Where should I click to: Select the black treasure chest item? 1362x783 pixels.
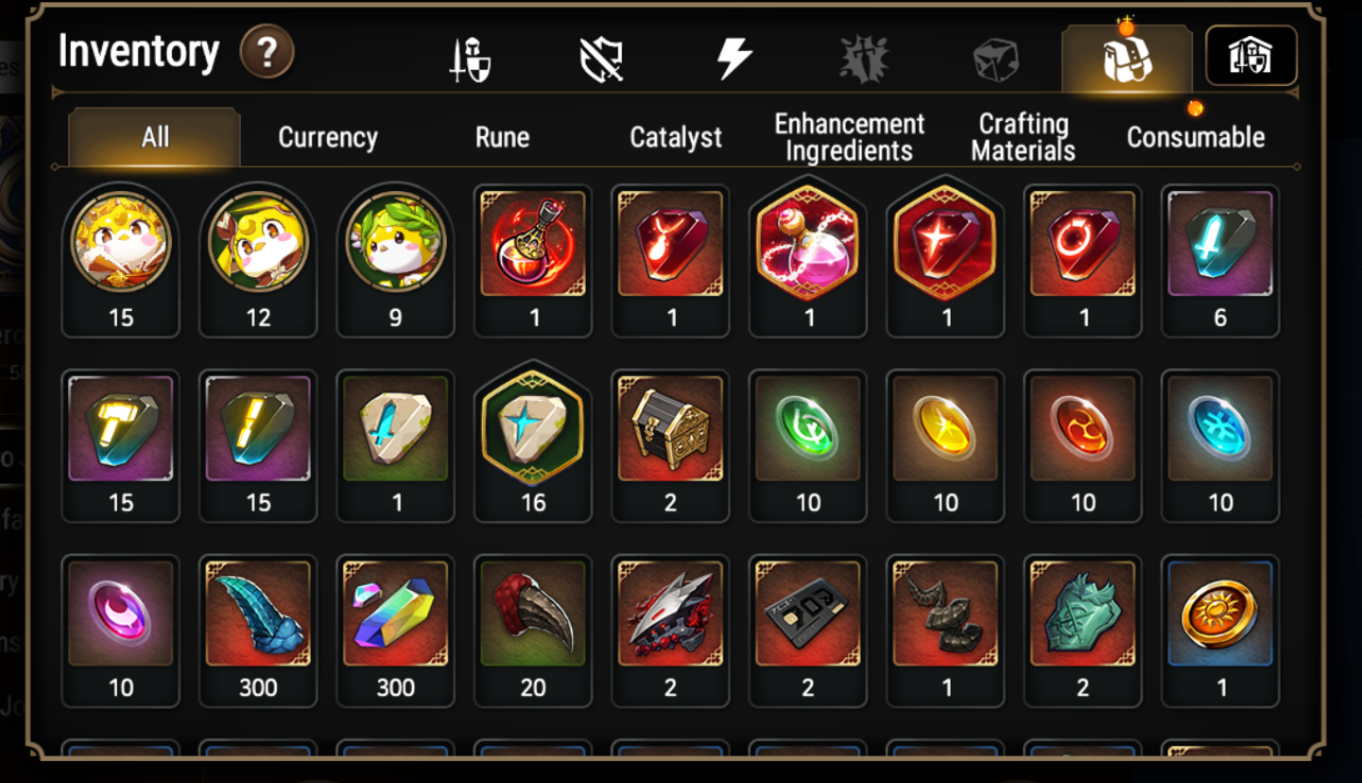point(671,445)
